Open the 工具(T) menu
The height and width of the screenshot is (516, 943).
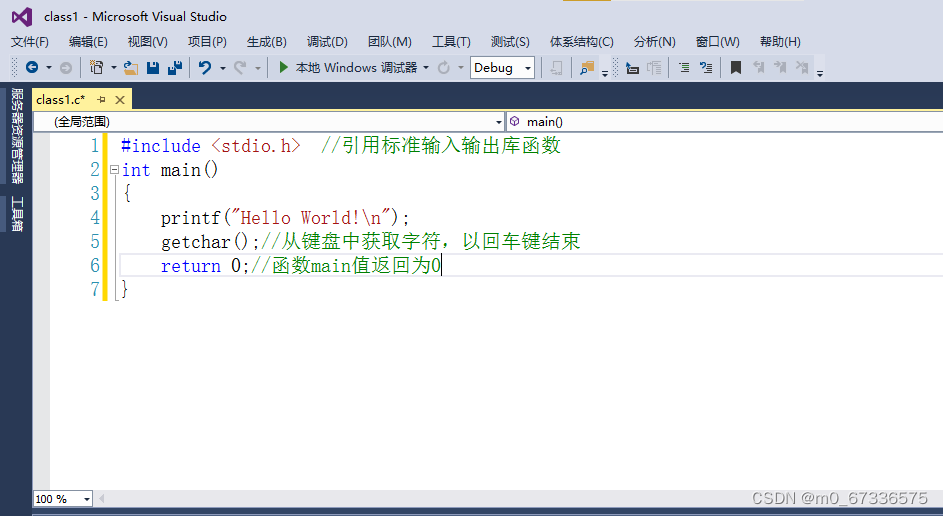(451, 41)
